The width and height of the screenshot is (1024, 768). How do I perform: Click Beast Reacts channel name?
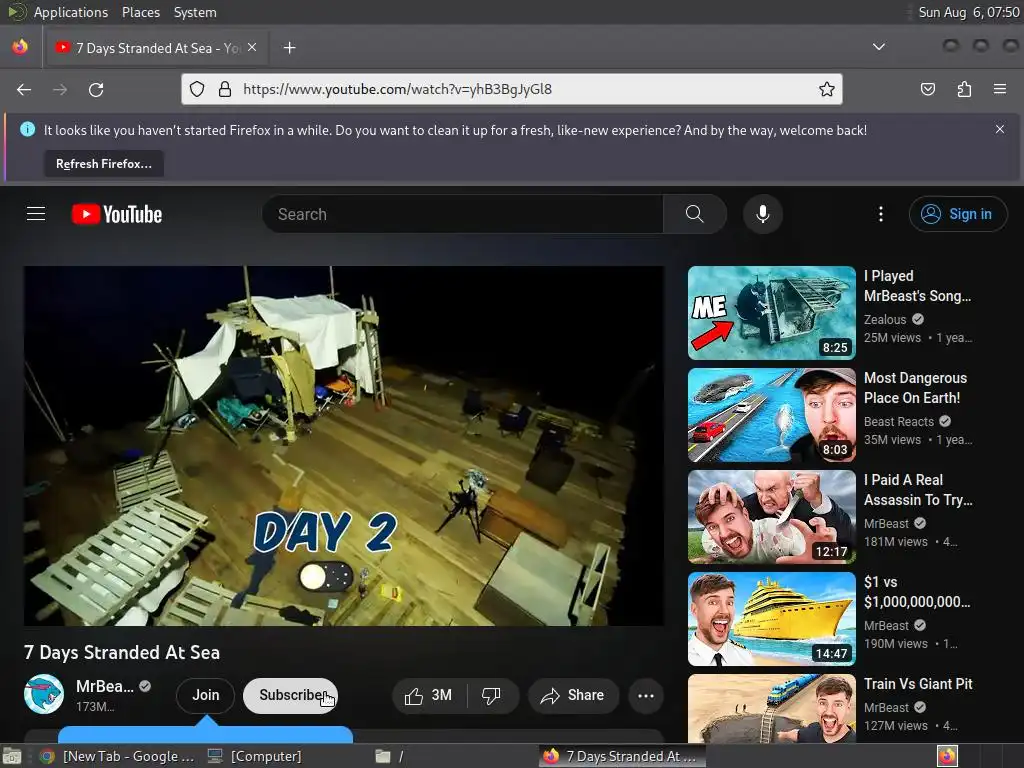899,421
